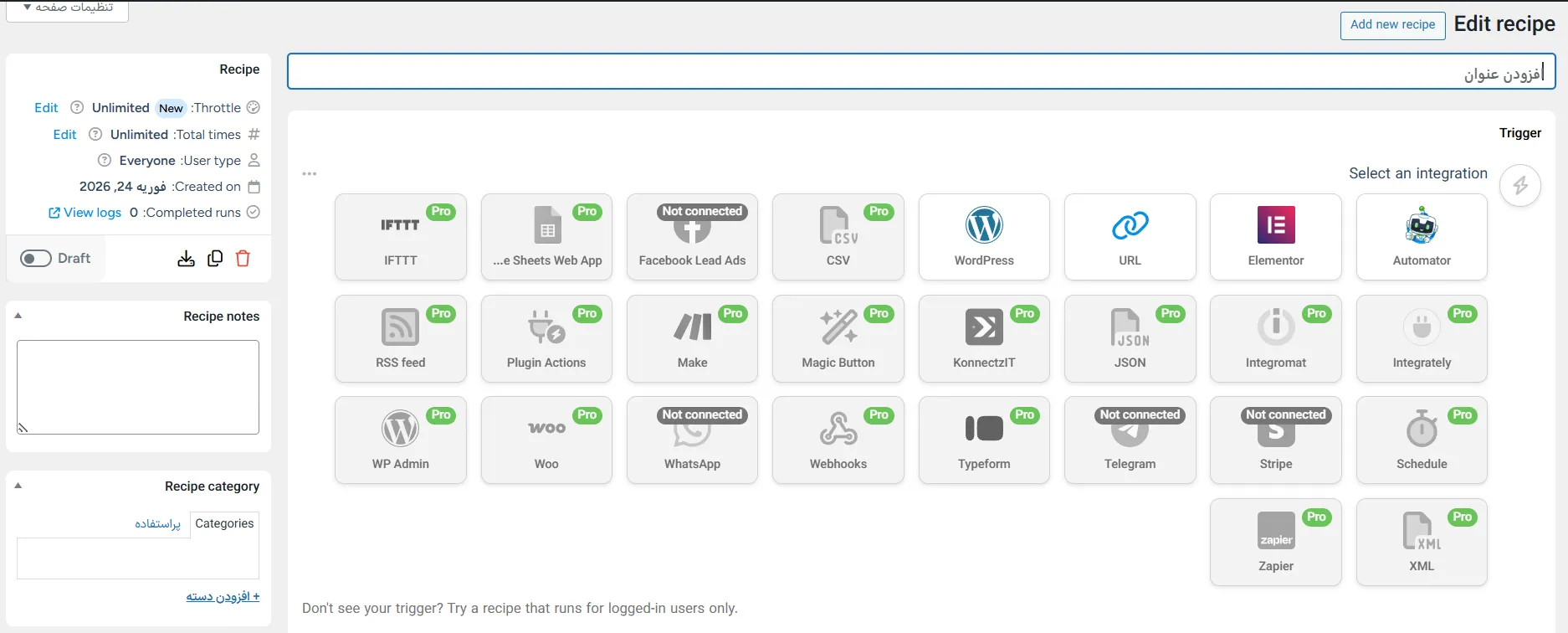Select the URL integration trigger
The height and width of the screenshot is (633, 1568).
1130,237
